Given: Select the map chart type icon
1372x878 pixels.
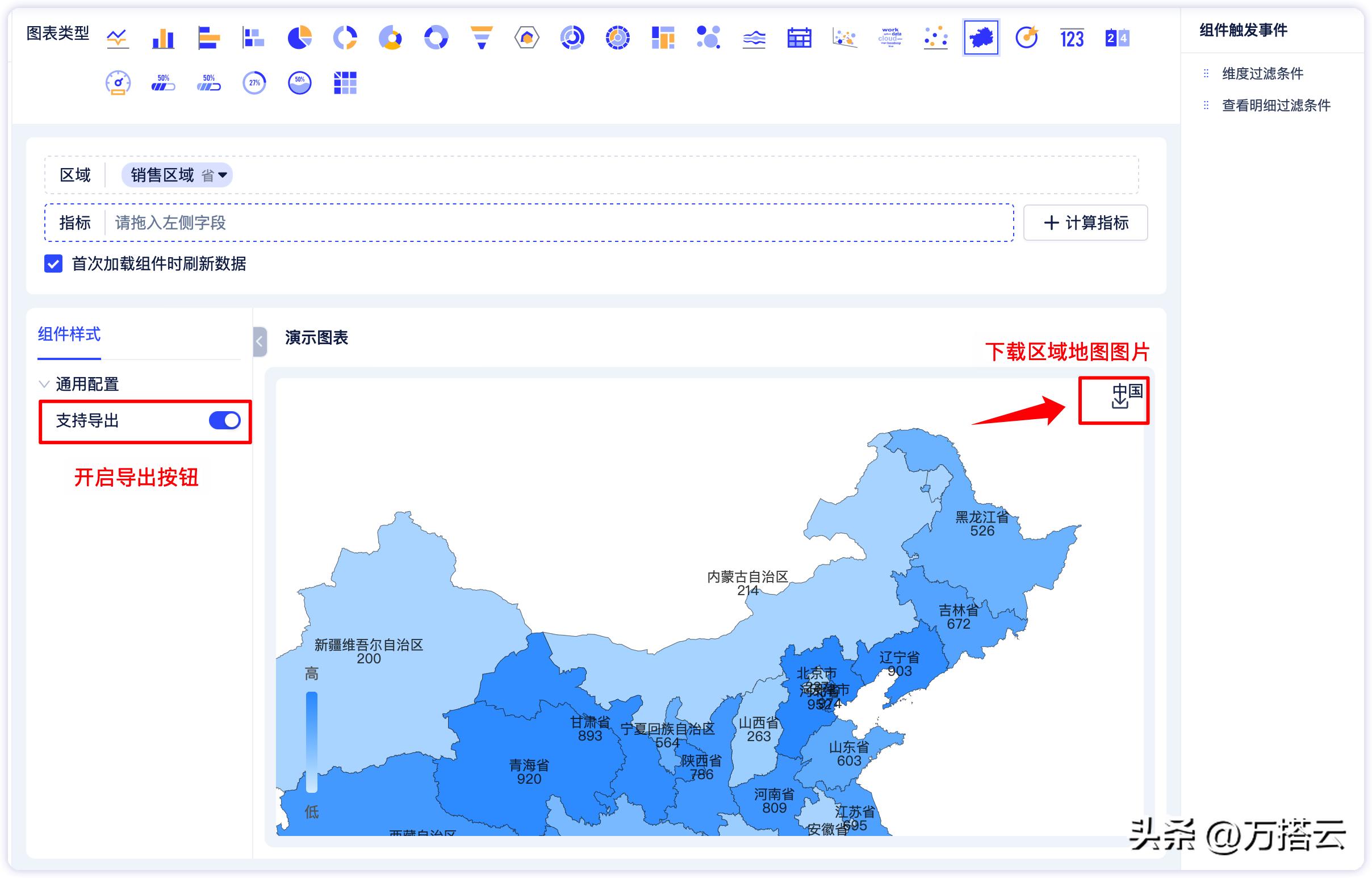Looking at the screenshot, I should pyautogui.click(x=980, y=37).
